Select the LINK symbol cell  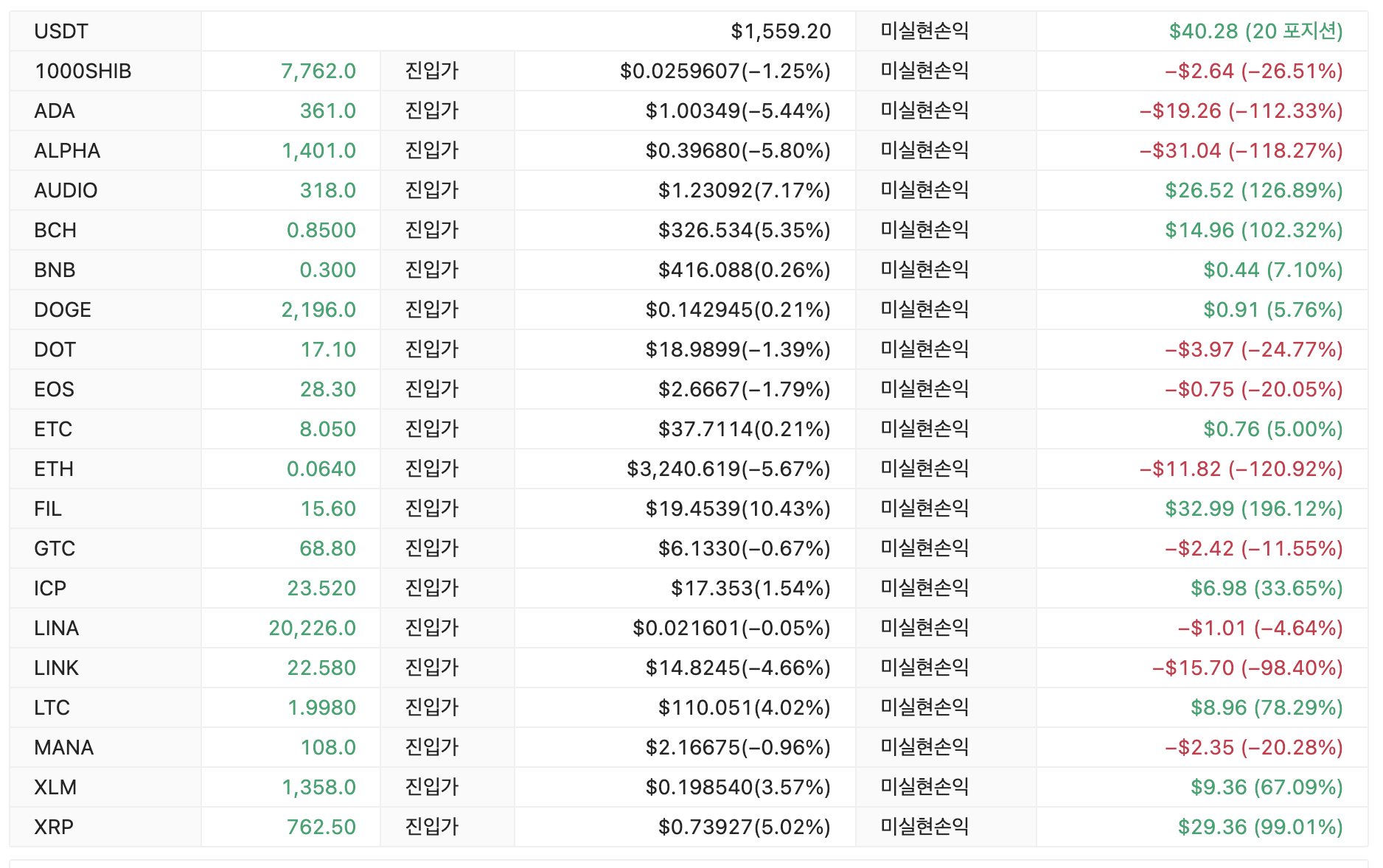pyautogui.click(x=105, y=668)
